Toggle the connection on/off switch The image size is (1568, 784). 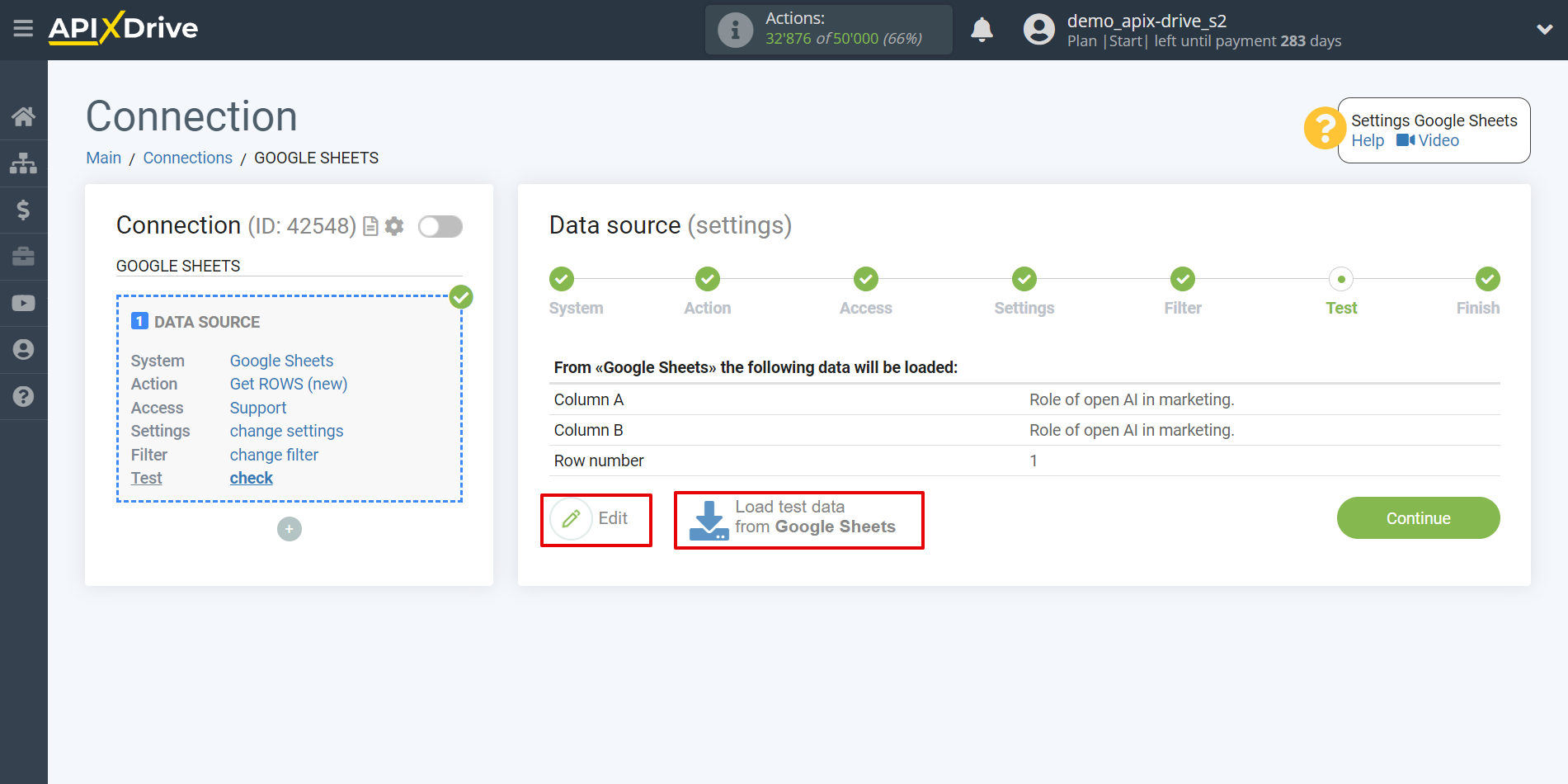(440, 226)
